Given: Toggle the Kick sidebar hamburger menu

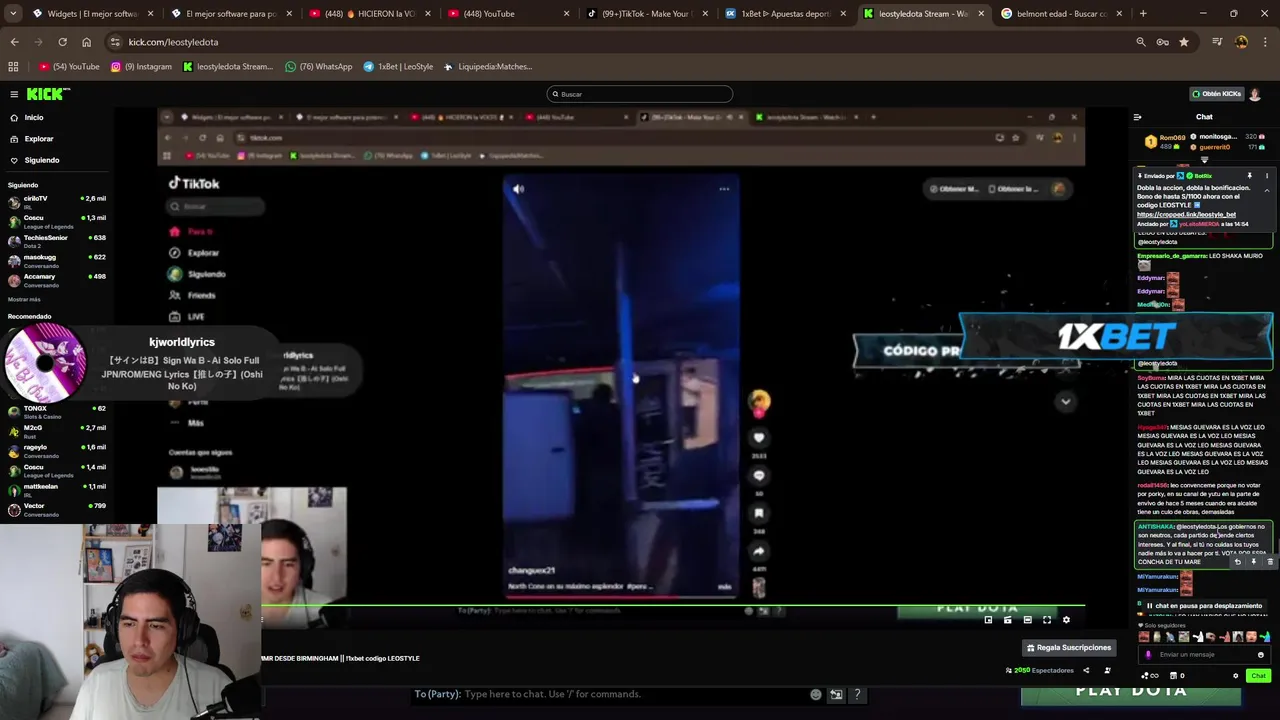Looking at the screenshot, I should tap(14, 94).
